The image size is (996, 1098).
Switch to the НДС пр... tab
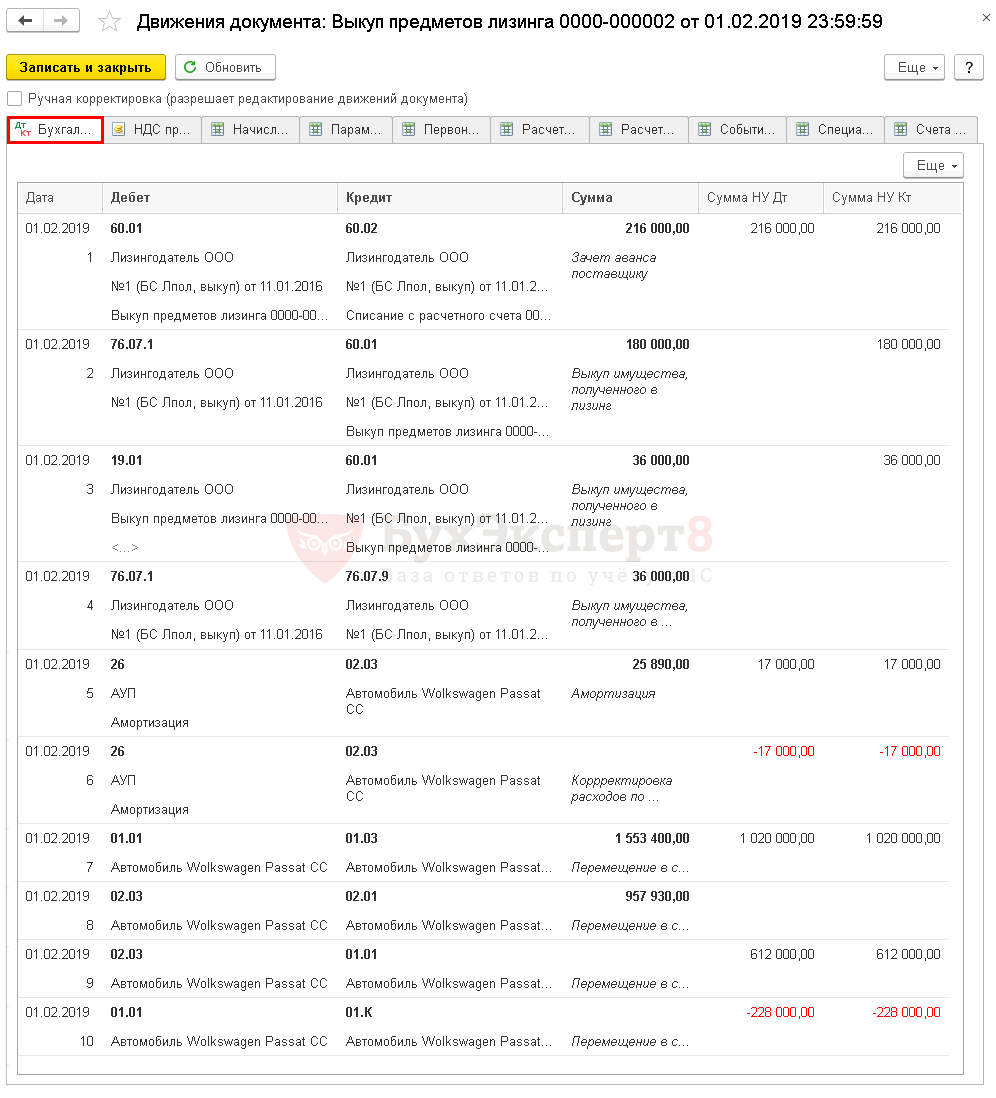coord(152,130)
